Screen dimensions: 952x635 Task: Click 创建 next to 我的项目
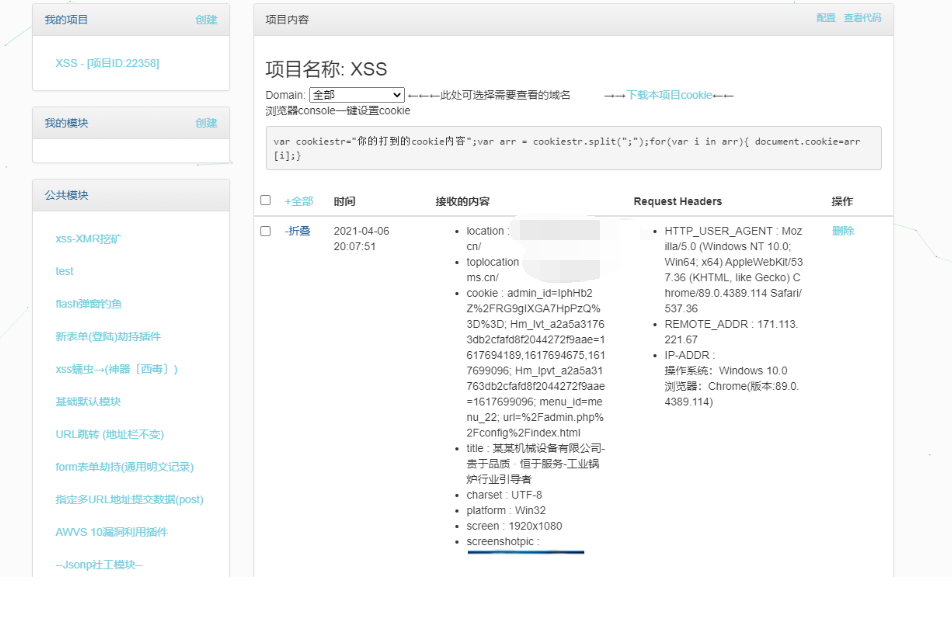(206, 20)
